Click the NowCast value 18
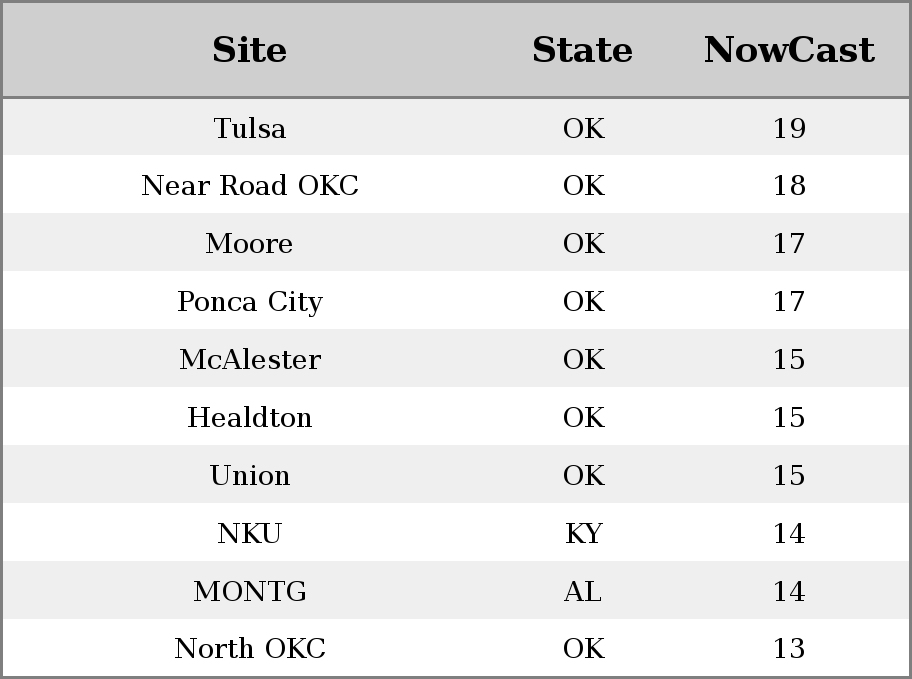The width and height of the screenshot is (912, 679). click(x=789, y=186)
